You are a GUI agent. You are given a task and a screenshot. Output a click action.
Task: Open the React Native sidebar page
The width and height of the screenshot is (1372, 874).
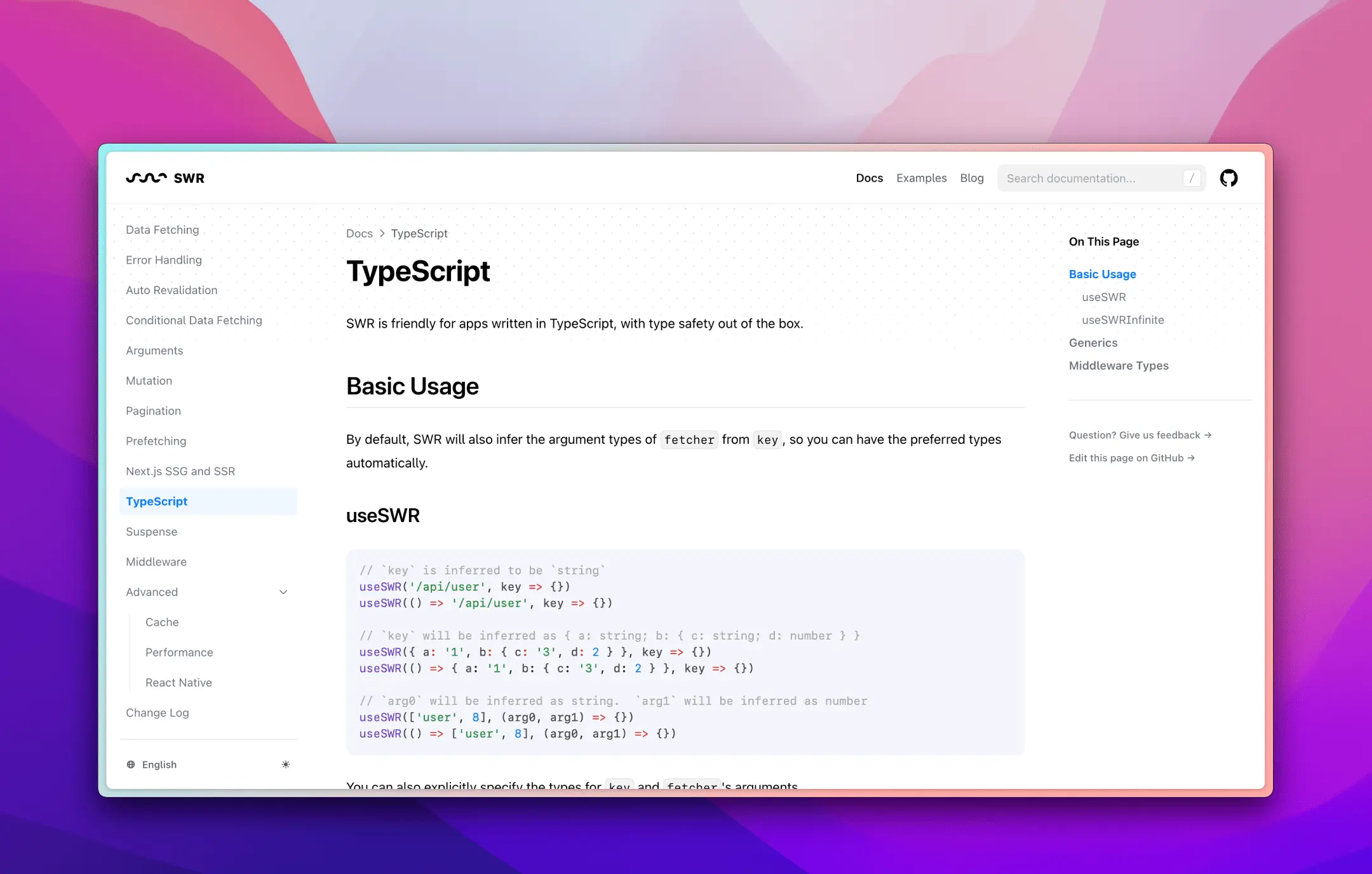(178, 682)
